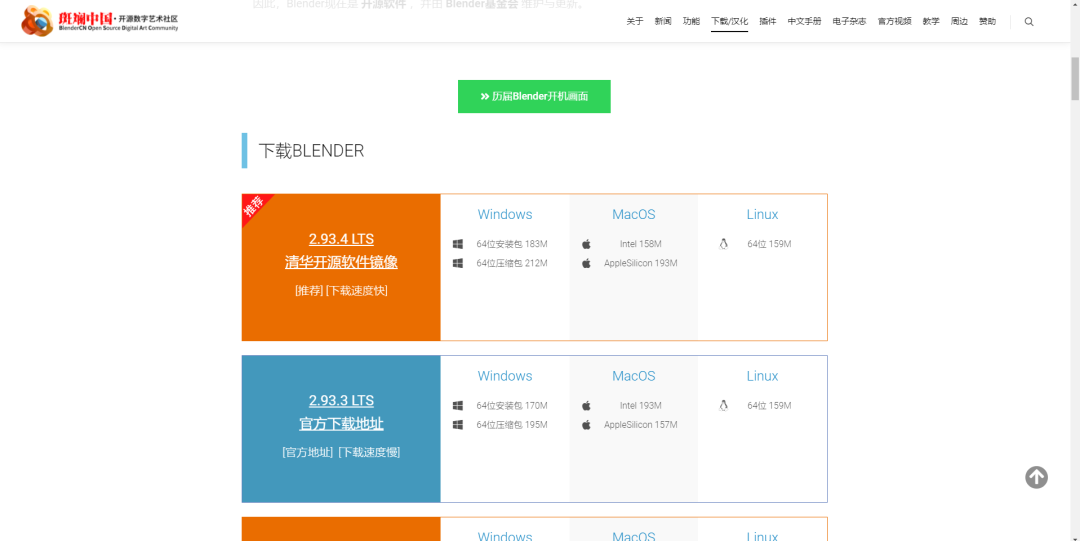Click Windows icon beside 64位压缩包 212M

coord(458,263)
